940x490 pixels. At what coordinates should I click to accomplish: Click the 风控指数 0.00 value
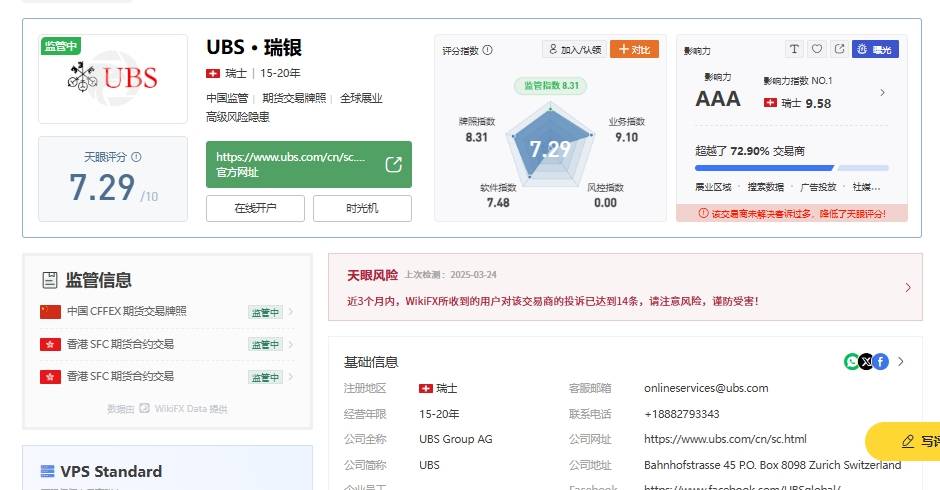[605, 203]
